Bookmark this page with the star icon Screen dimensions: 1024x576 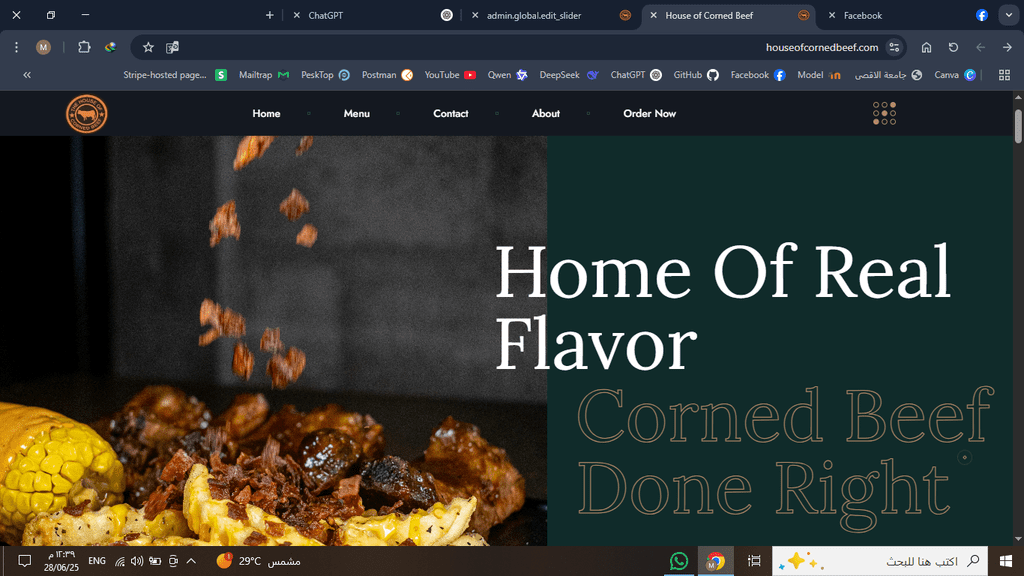[148, 47]
